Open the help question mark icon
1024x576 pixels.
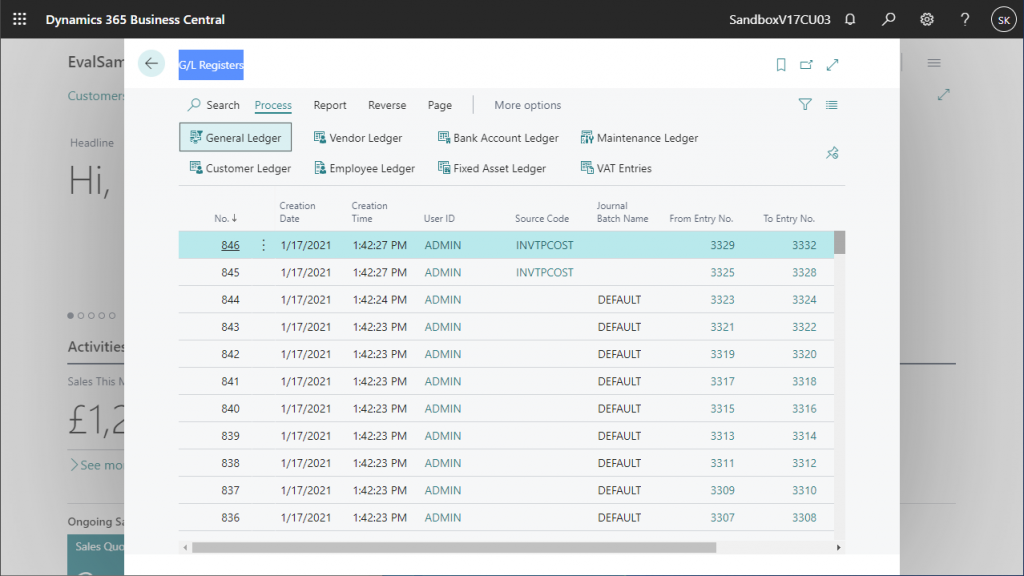(965, 19)
